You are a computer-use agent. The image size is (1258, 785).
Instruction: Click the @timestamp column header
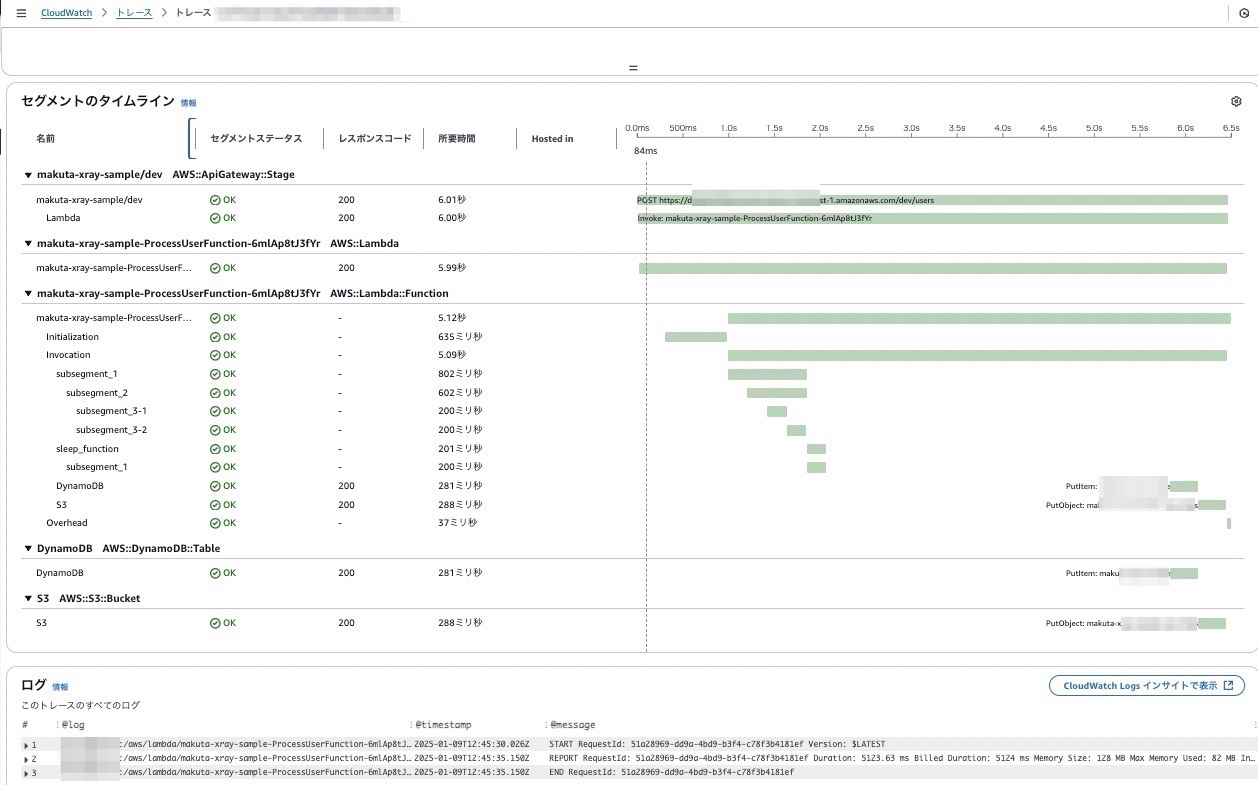[443, 725]
